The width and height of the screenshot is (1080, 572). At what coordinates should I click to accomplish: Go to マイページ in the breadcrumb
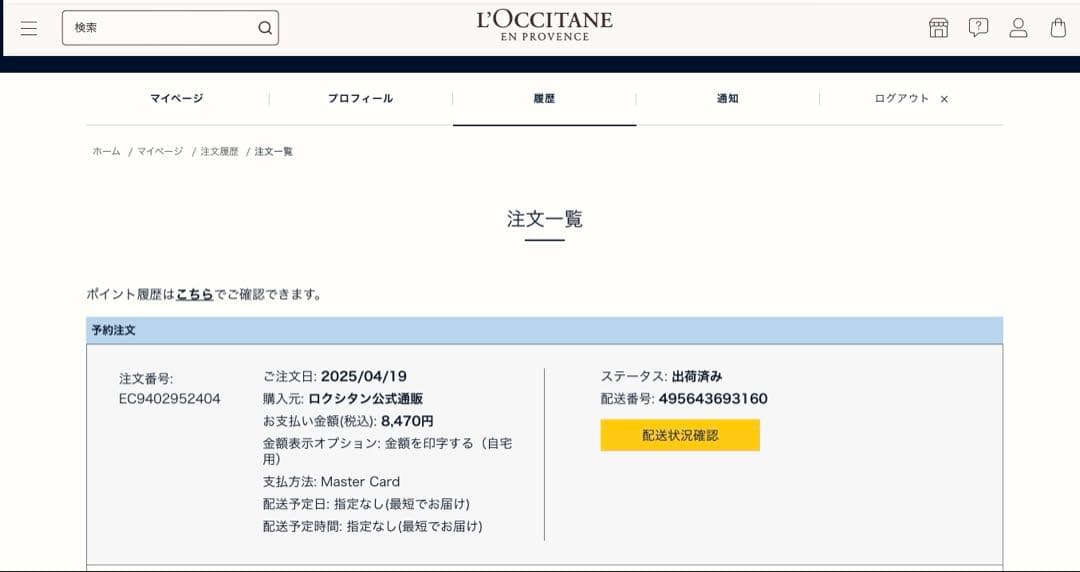pos(160,152)
